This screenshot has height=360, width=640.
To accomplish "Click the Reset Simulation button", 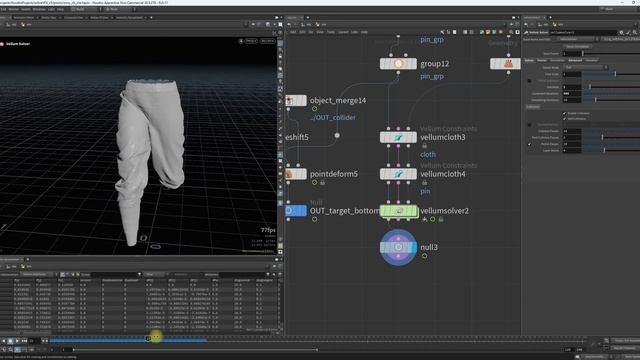I will click(x=577, y=47).
